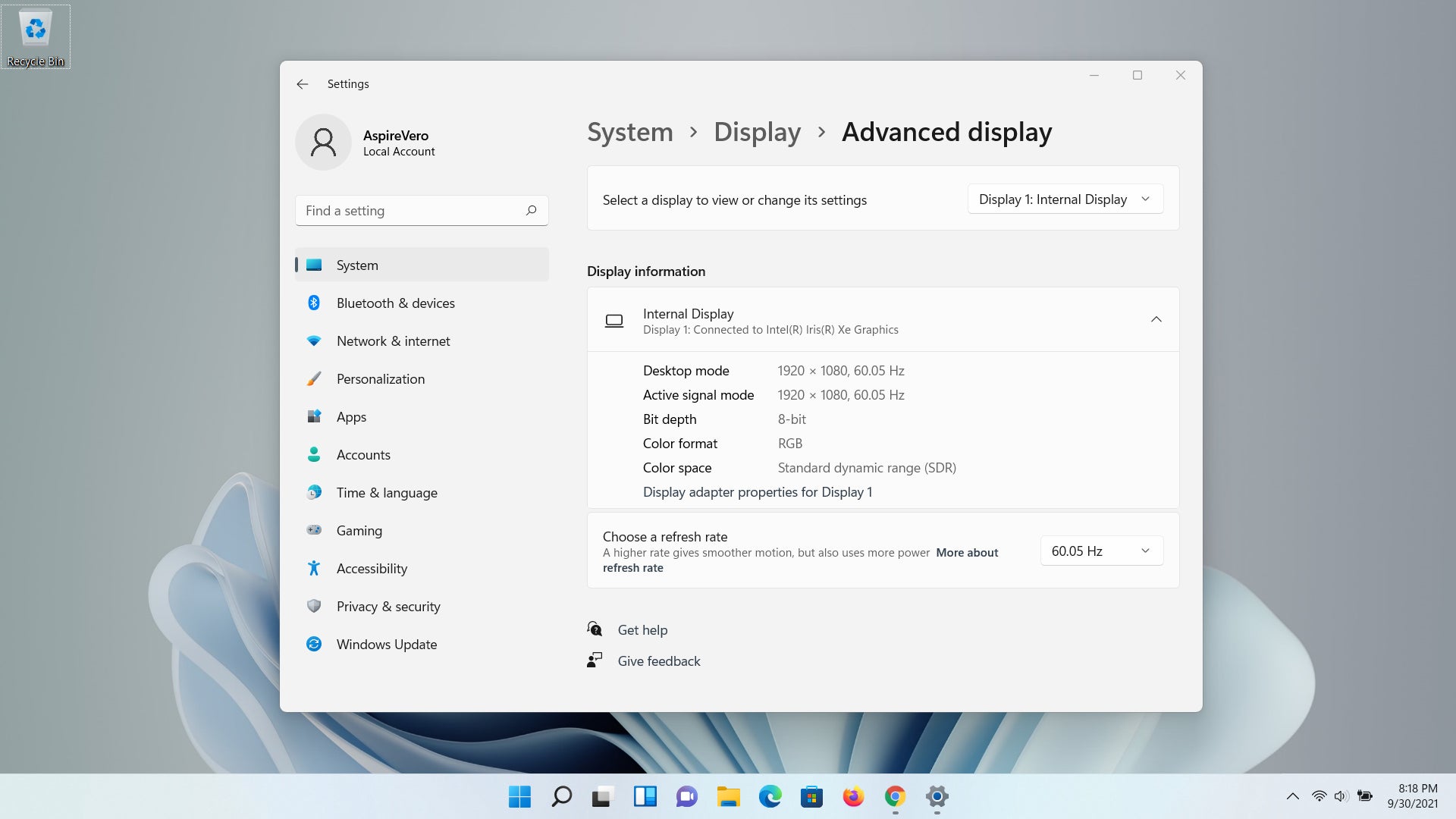Click the volume speaker tray icon

point(1341,796)
